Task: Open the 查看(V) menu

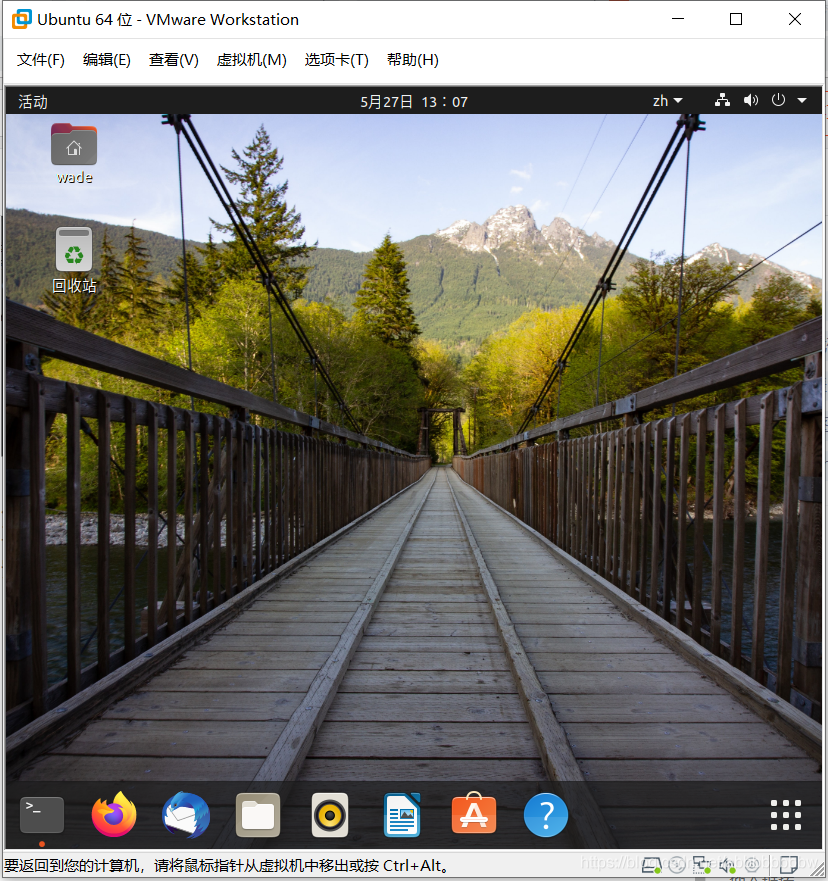Action: [173, 60]
